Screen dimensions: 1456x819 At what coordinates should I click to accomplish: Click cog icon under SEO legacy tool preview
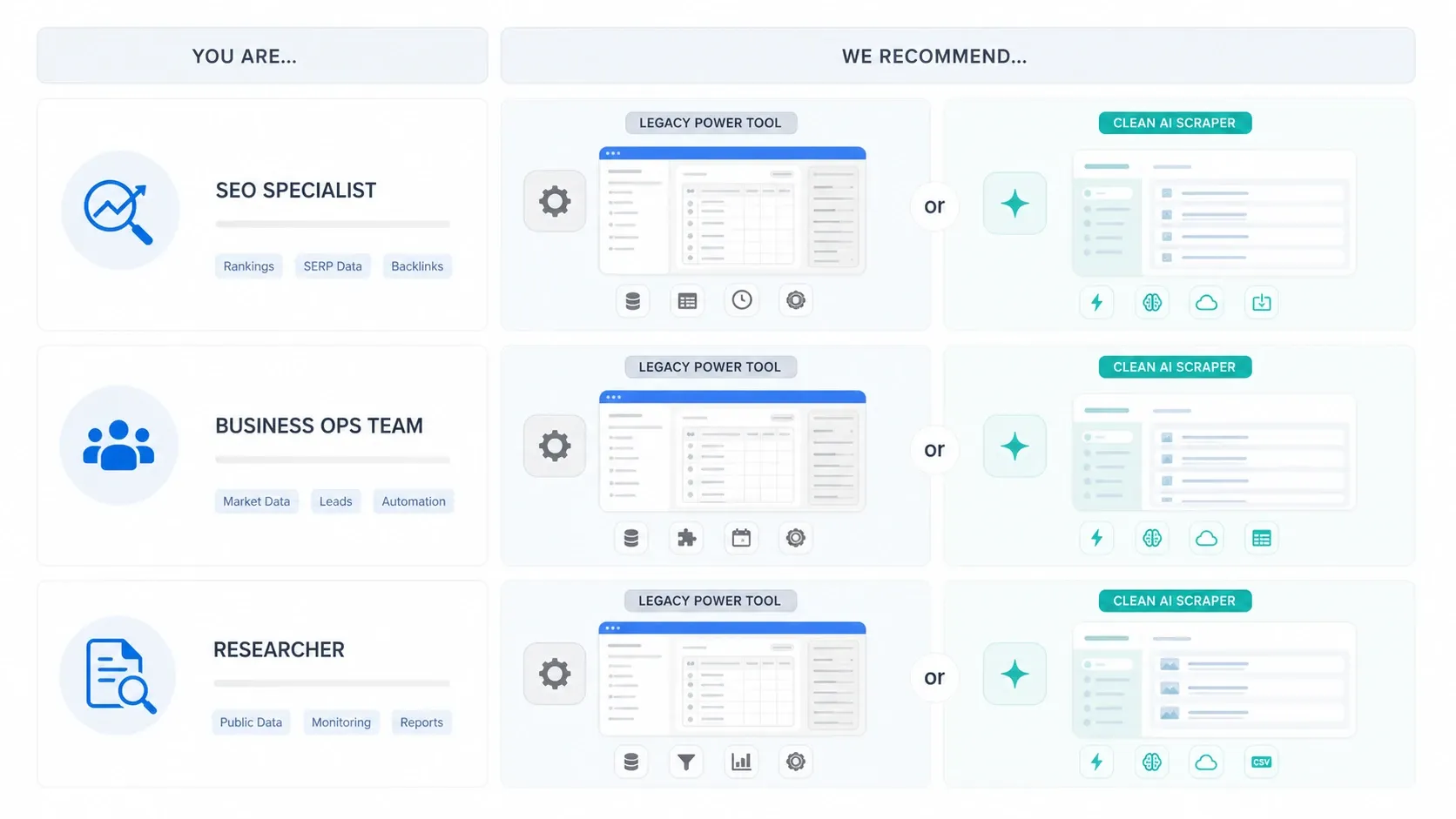pyautogui.click(x=796, y=300)
